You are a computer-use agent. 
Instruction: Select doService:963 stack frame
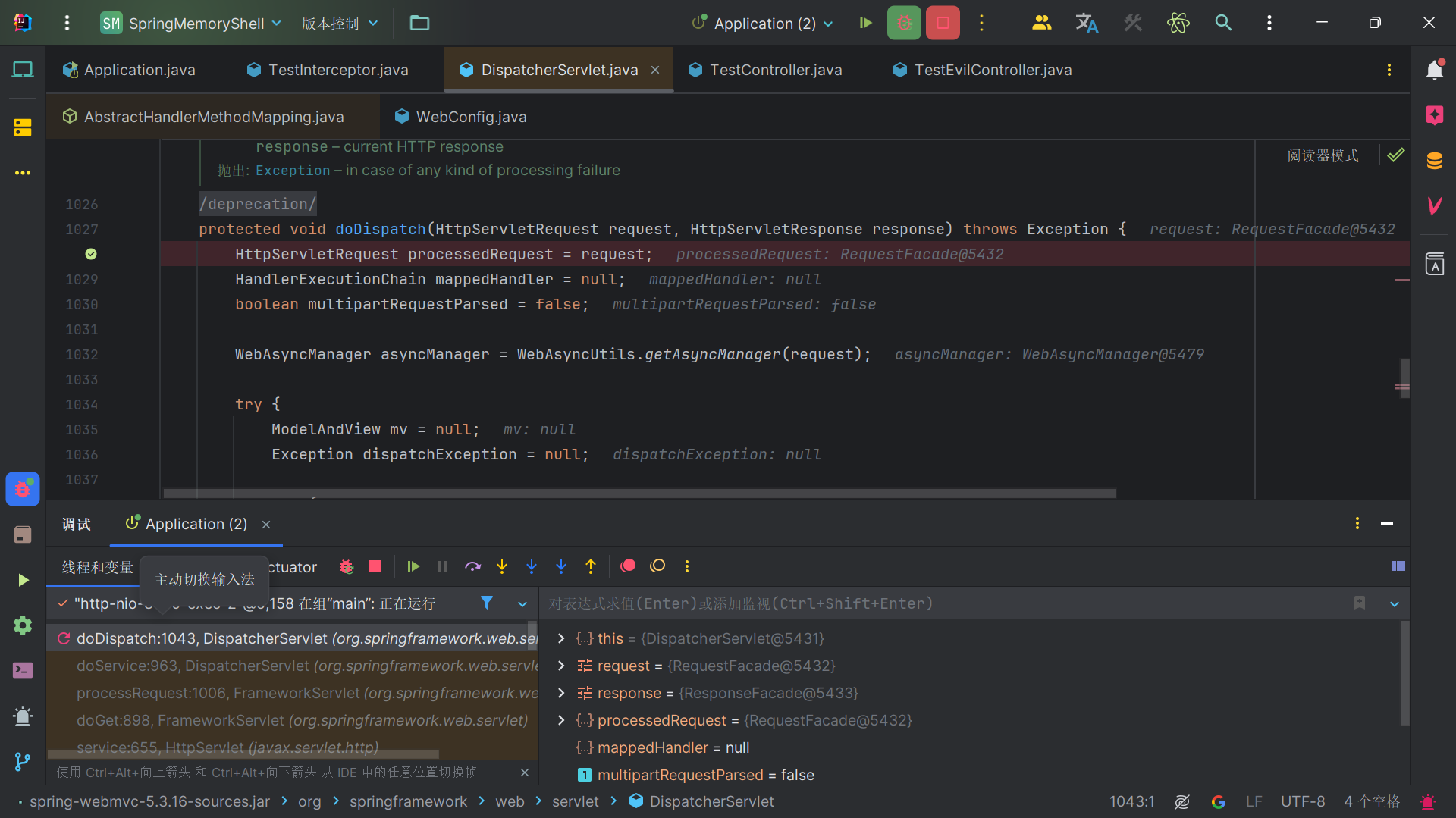pyautogui.click(x=293, y=666)
